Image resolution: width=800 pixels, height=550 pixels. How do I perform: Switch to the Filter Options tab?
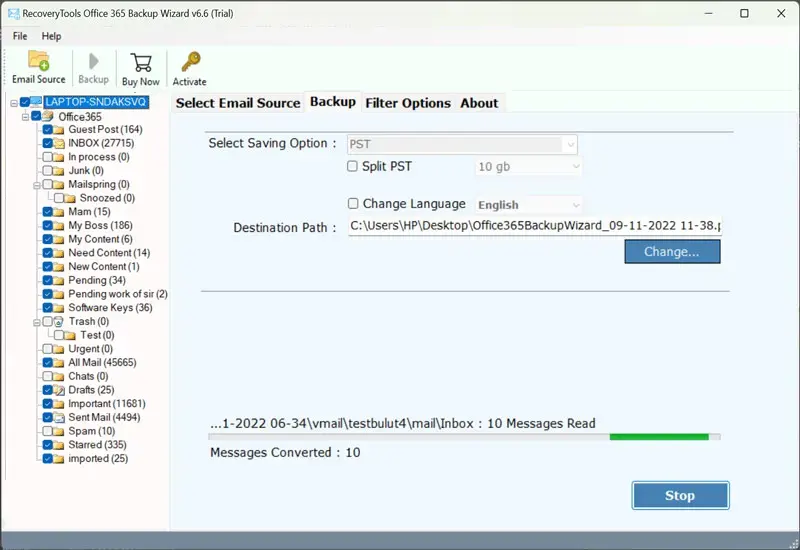[x=407, y=103]
